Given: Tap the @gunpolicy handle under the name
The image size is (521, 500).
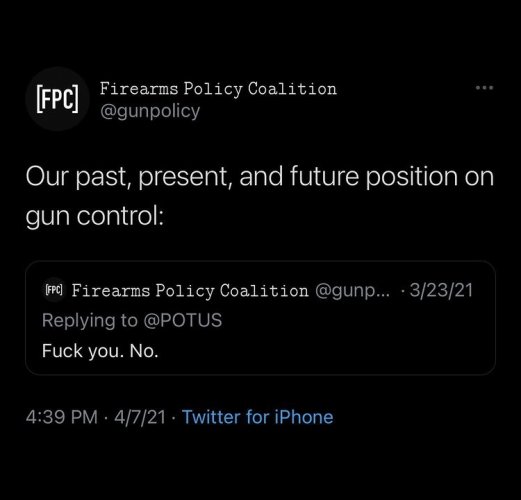Looking at the screenshot, I should pyautogui.click(x=150, y=111).
